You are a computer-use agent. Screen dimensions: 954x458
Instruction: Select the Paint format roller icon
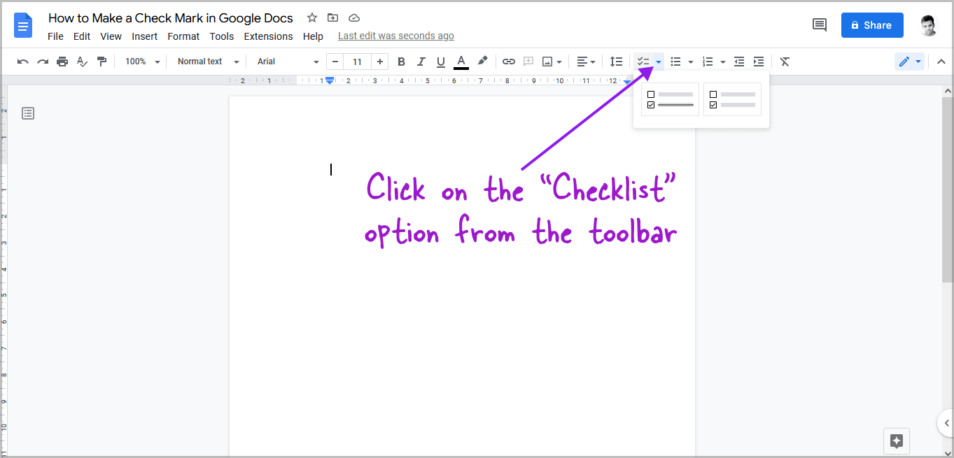coord(102,61)
